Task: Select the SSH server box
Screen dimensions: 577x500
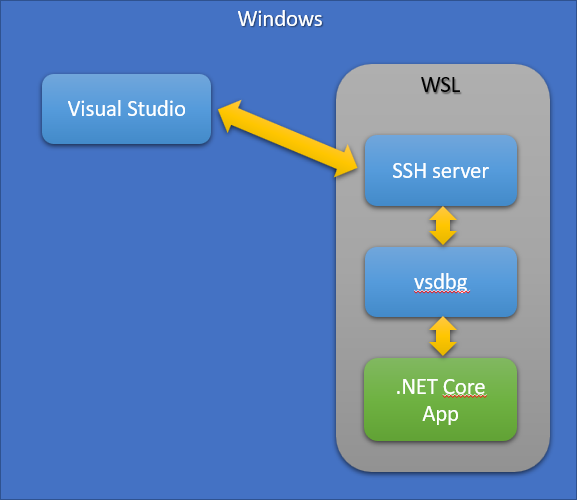Action: pos(441,171)
